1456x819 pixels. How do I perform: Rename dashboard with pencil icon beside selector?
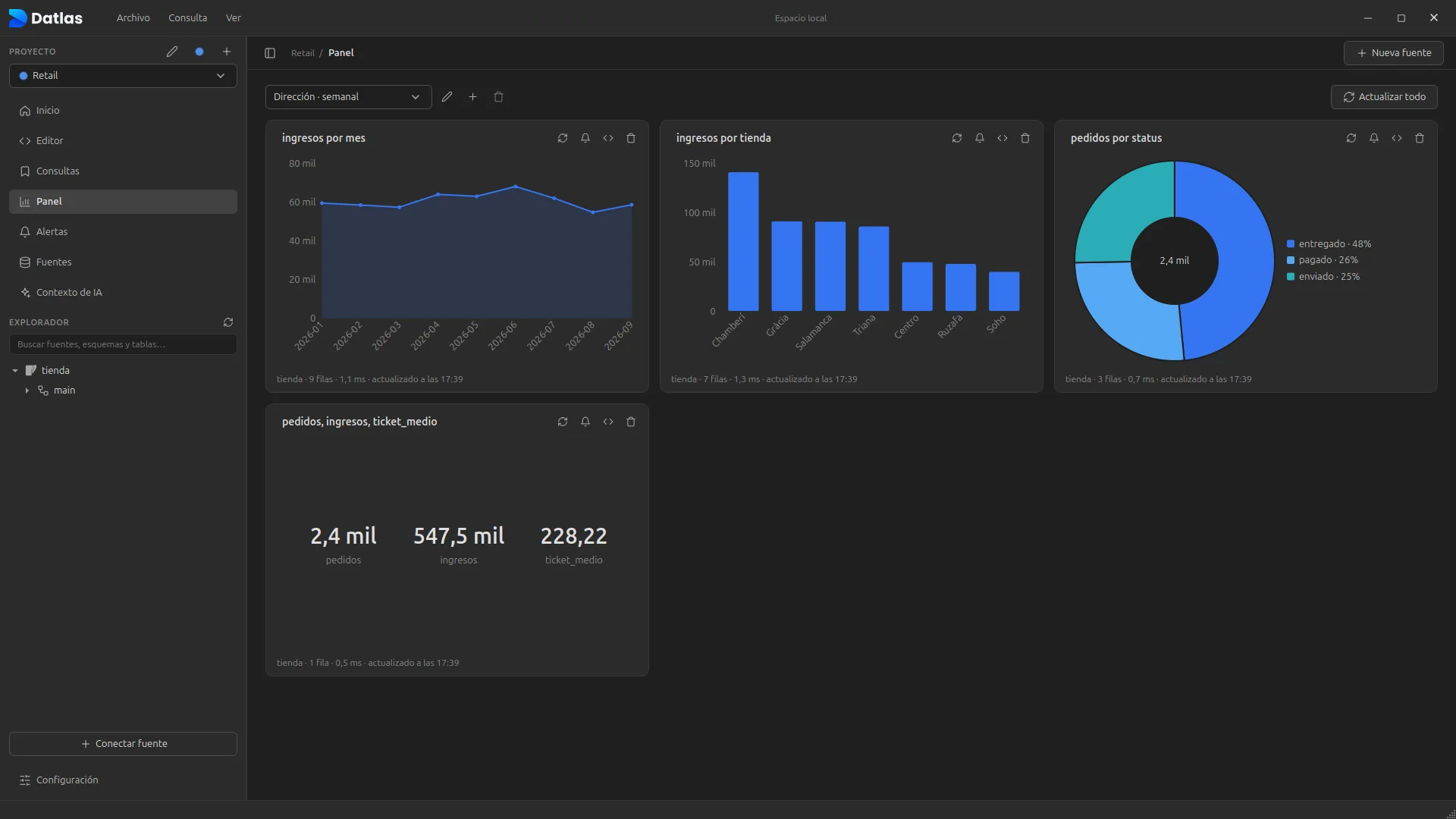(447, 97)
